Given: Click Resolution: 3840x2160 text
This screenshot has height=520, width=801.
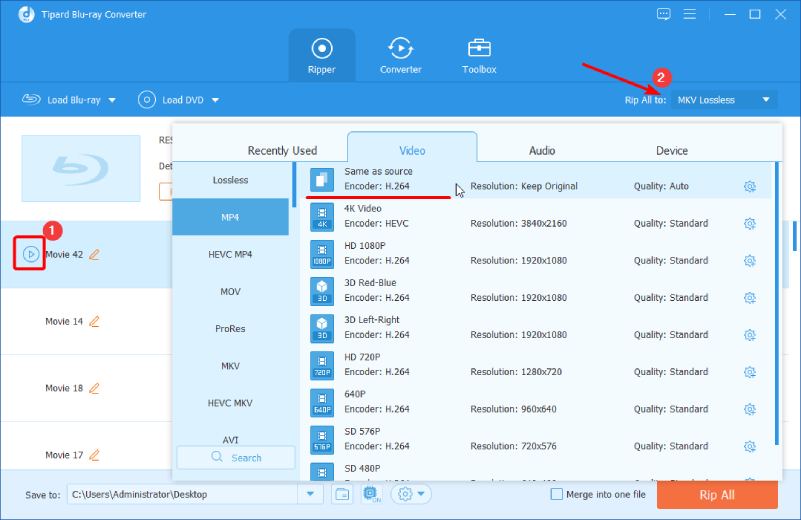Looking at the screenshot, I should 519,224.
